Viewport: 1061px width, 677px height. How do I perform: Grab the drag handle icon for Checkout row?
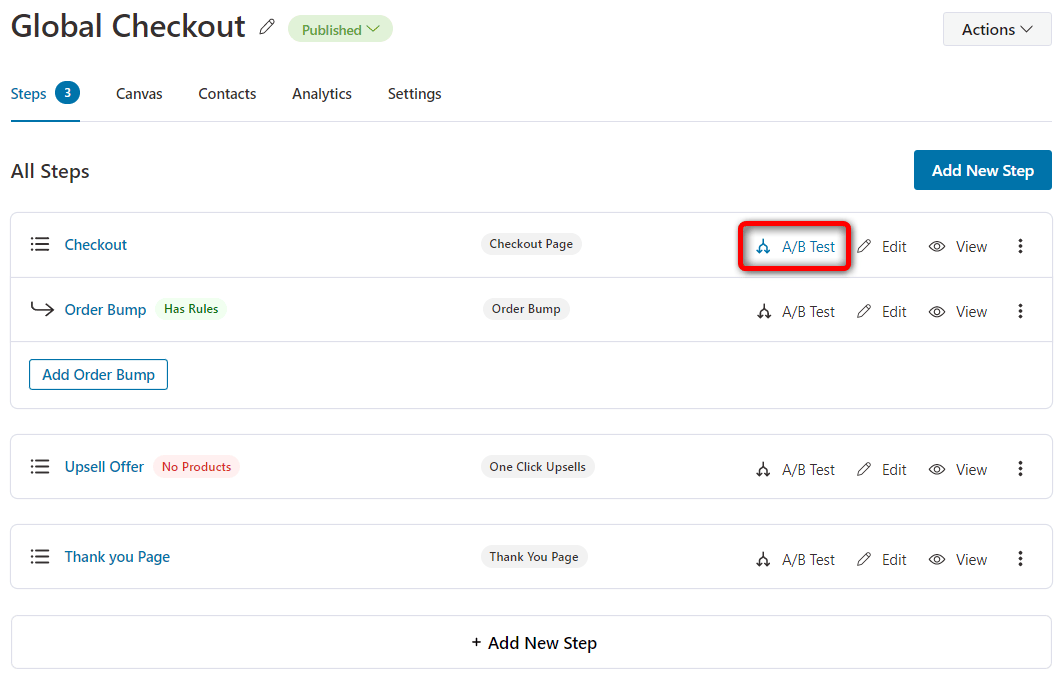(40, 244)
